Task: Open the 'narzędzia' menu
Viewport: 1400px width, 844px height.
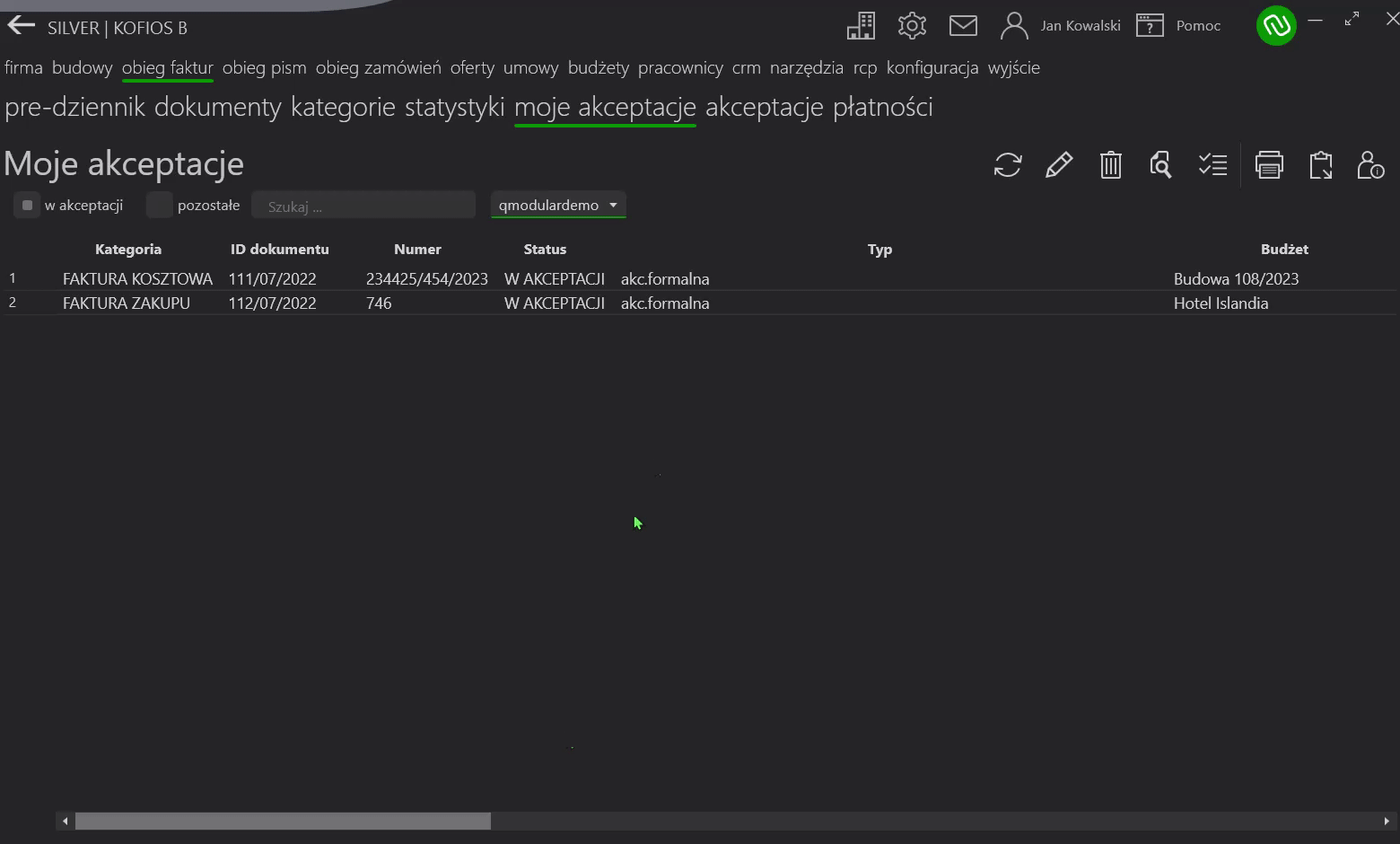Action: (807, 67)
